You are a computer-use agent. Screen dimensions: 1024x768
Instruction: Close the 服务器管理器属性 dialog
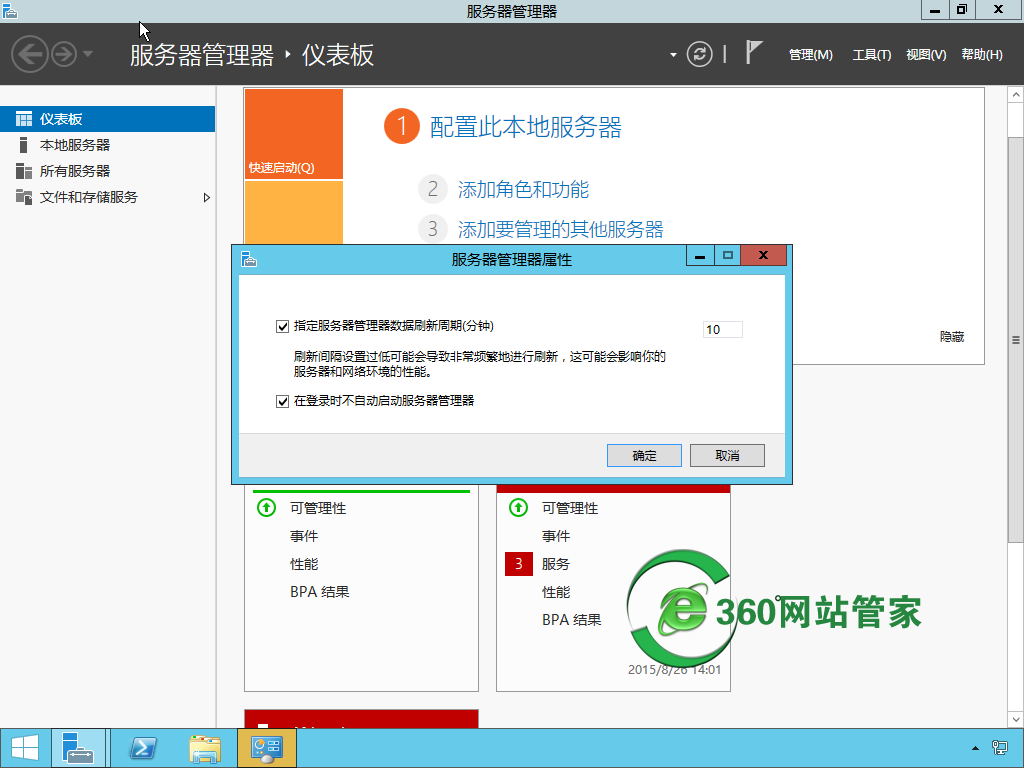pyautogui.click(x=763, y=256)
